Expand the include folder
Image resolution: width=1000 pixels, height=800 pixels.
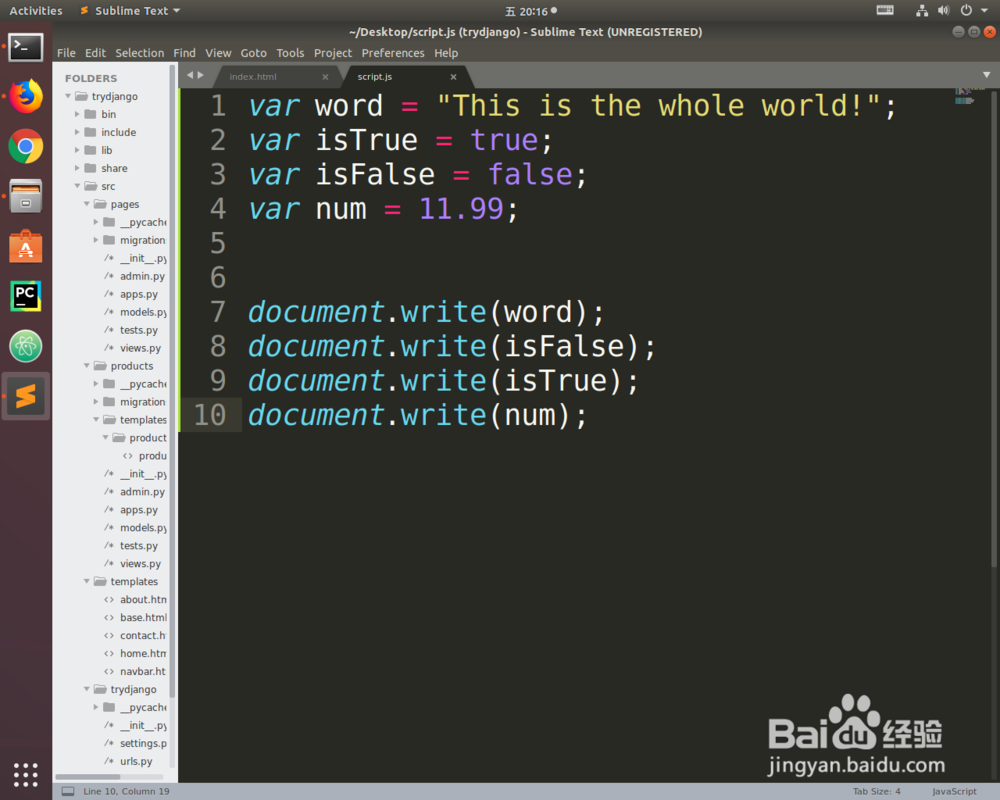(x=77, y=132)
